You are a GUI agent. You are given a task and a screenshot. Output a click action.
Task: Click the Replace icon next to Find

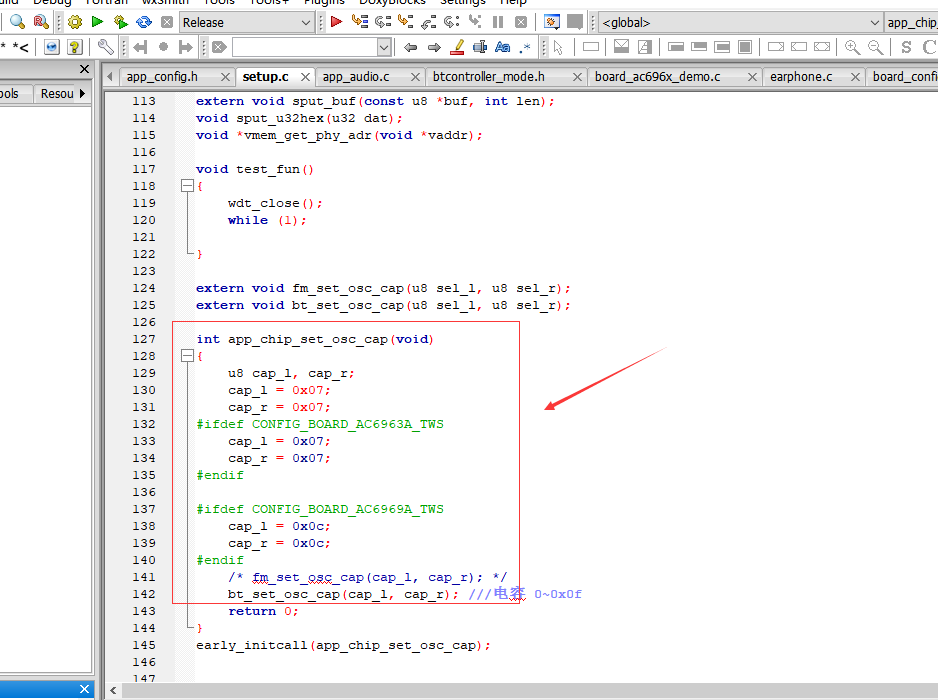tap(41, 22)
